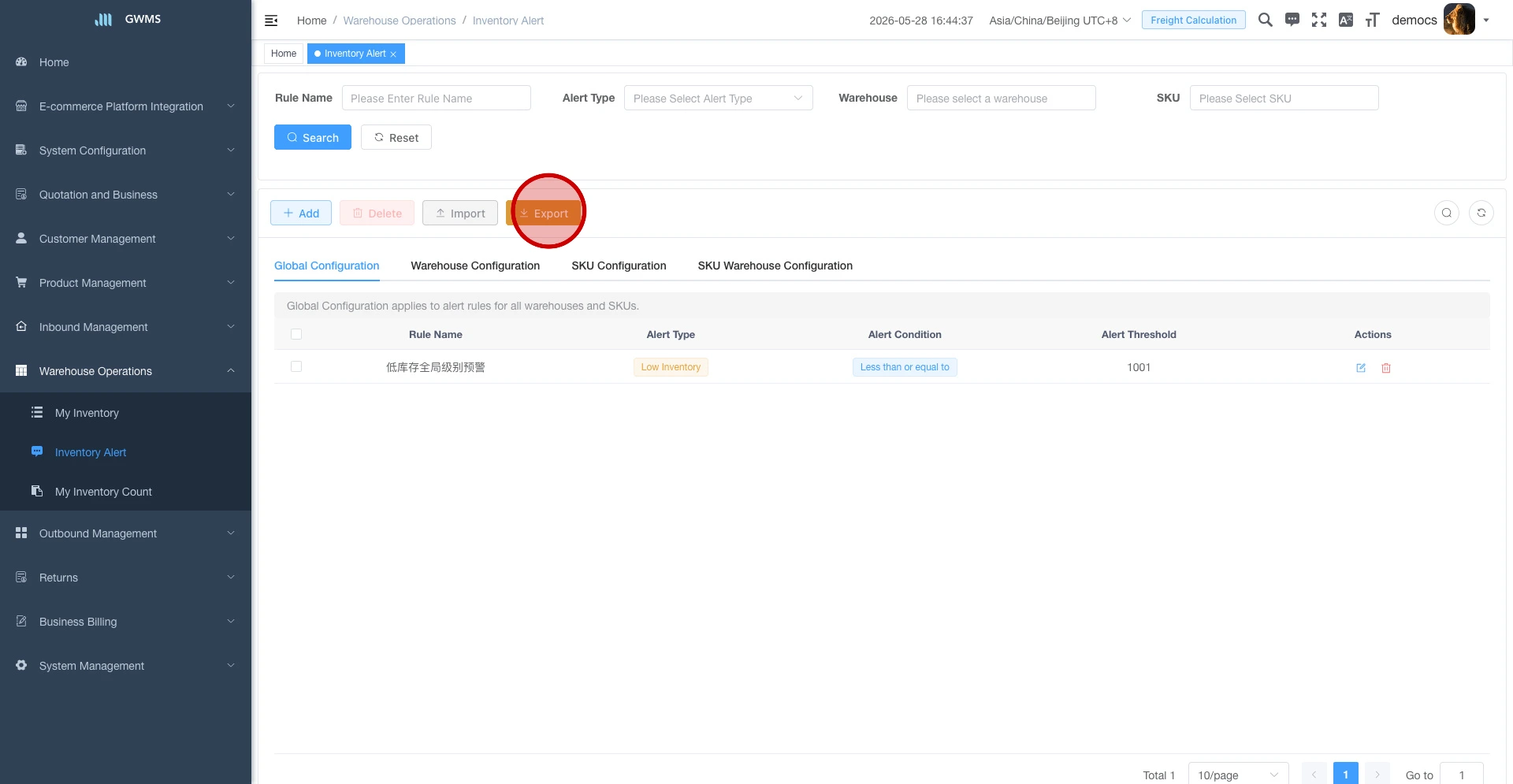1513x784 pixels.
Task: Open language translation icon
Action: click(x=1346, y=20)
